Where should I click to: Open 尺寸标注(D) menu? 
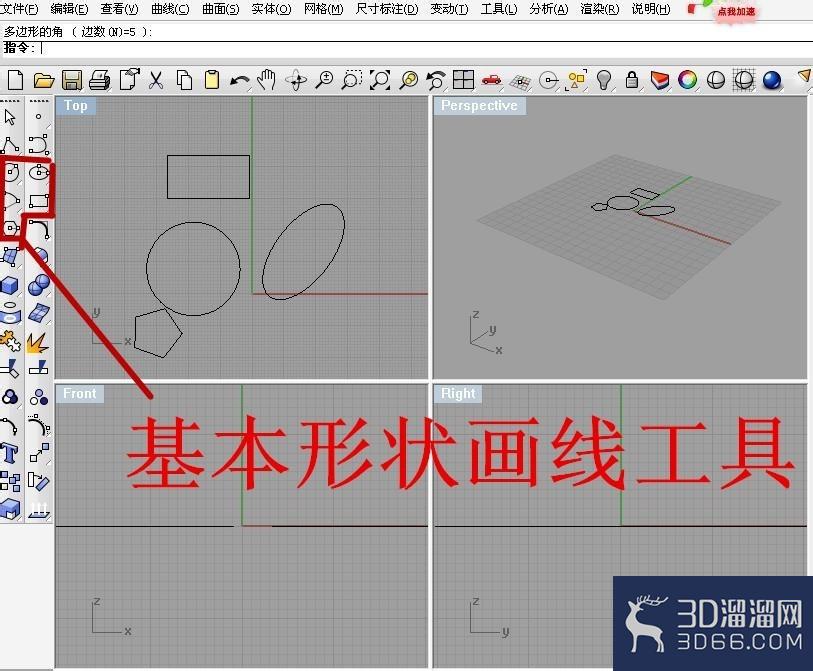pyautogui.click(x=387, y=9)
